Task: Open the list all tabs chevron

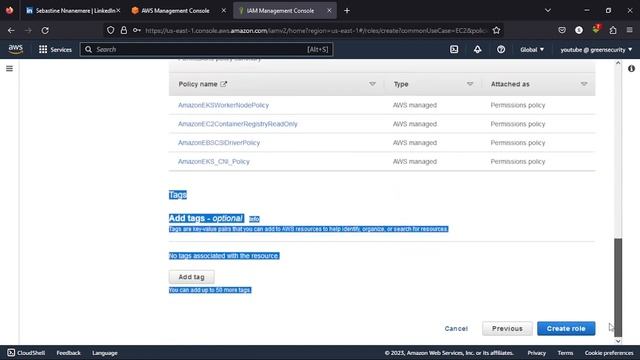Action: [x=548, y=11]
